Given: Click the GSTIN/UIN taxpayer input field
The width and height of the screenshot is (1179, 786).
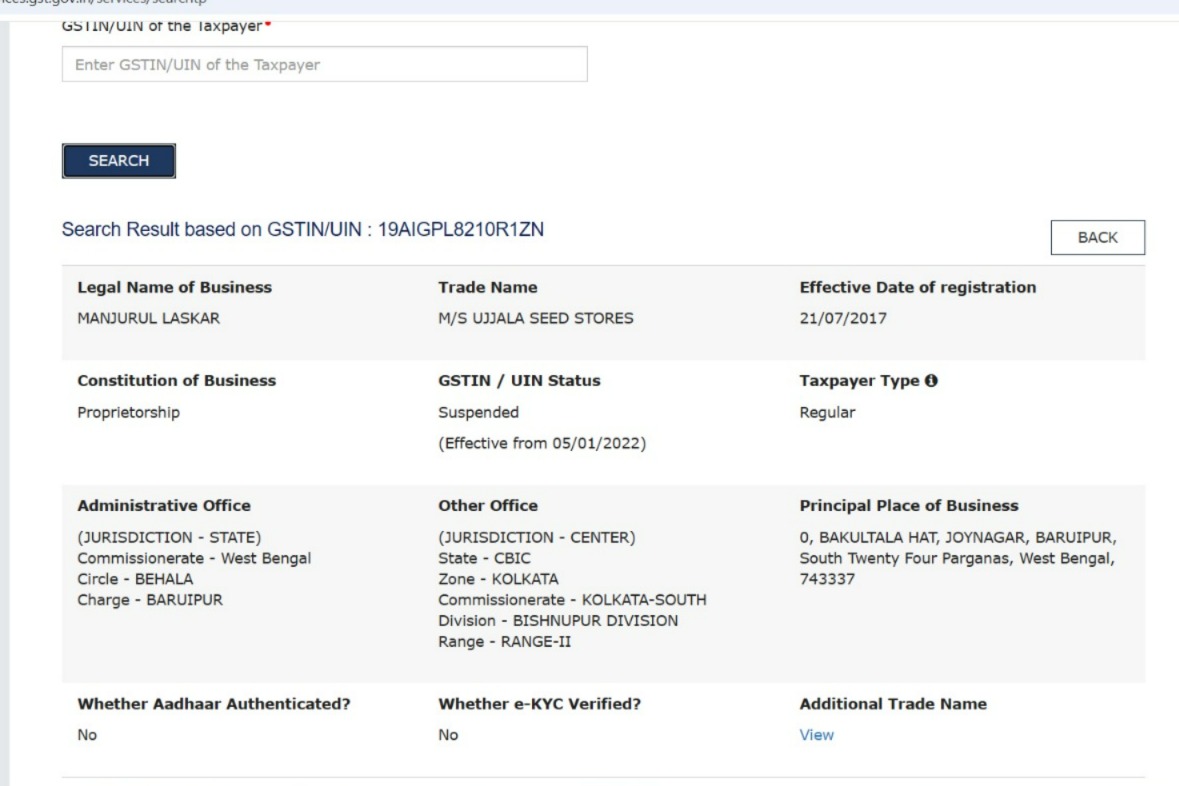Looking at the screenshot, I should (324, 65).
